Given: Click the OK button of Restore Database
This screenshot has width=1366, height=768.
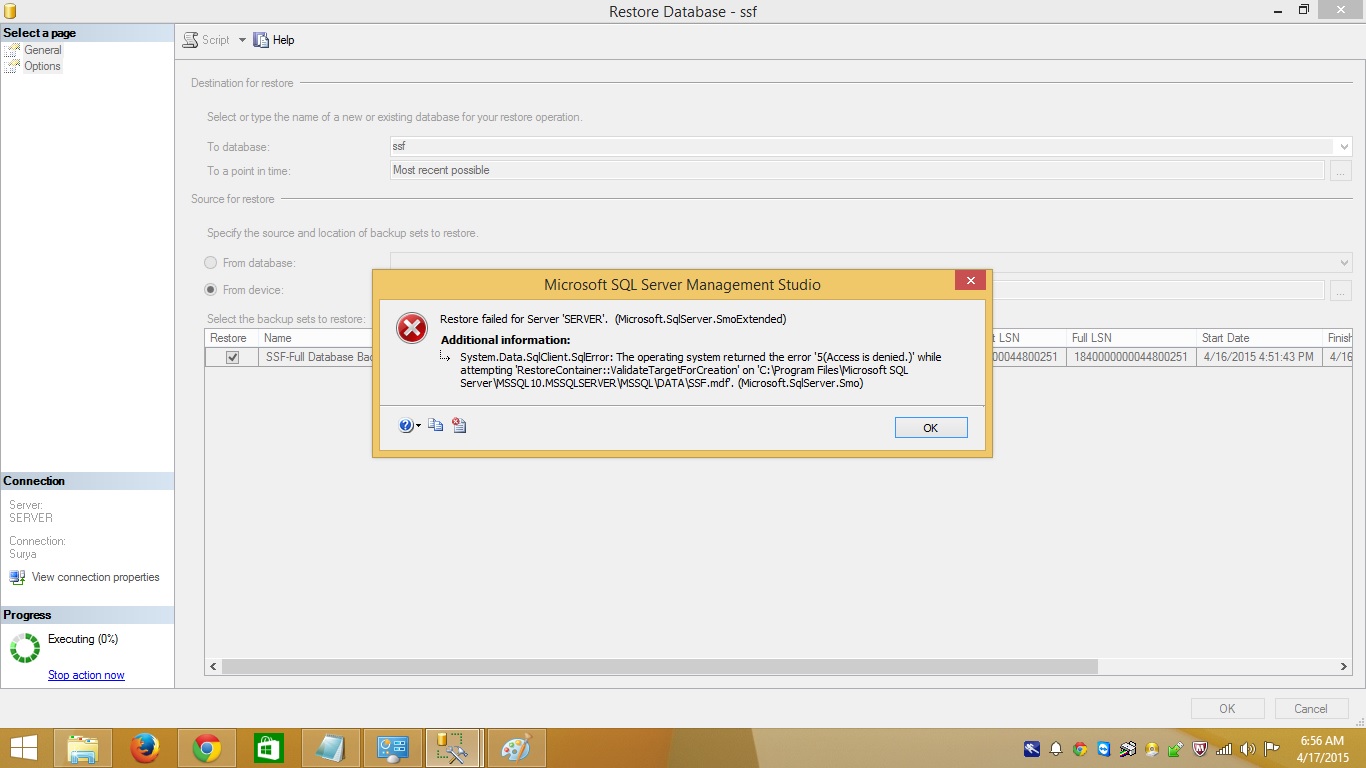Looking at the screenshot, I should click(1227, 709).
